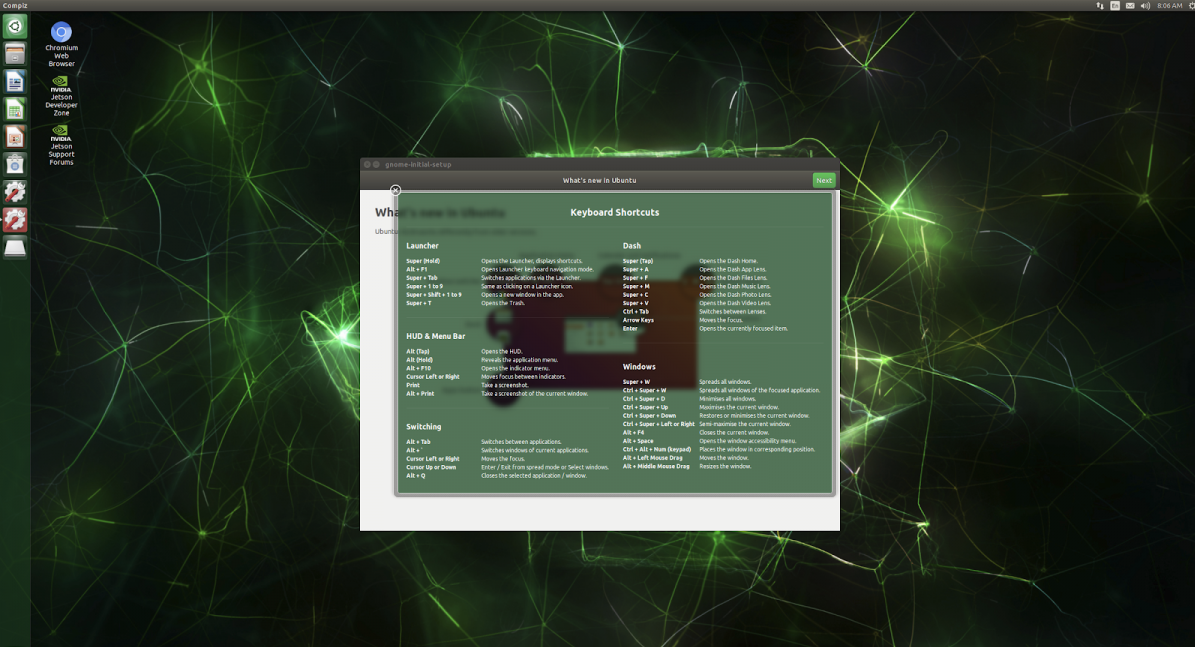
Task: Open the En keyboard layout indicator
Action: tap(1115, 5)
